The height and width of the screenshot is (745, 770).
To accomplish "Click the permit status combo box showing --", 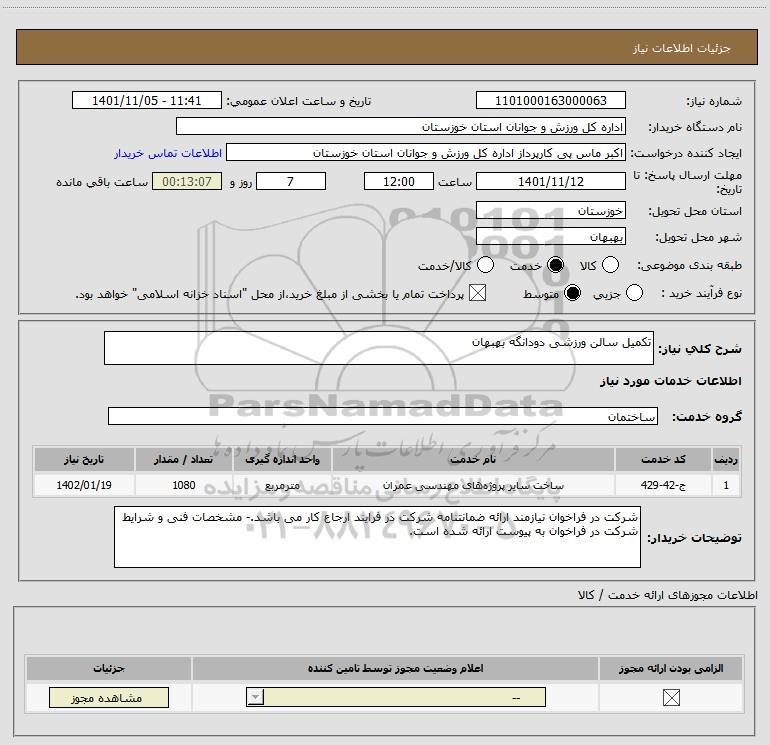I will [396, 697].
